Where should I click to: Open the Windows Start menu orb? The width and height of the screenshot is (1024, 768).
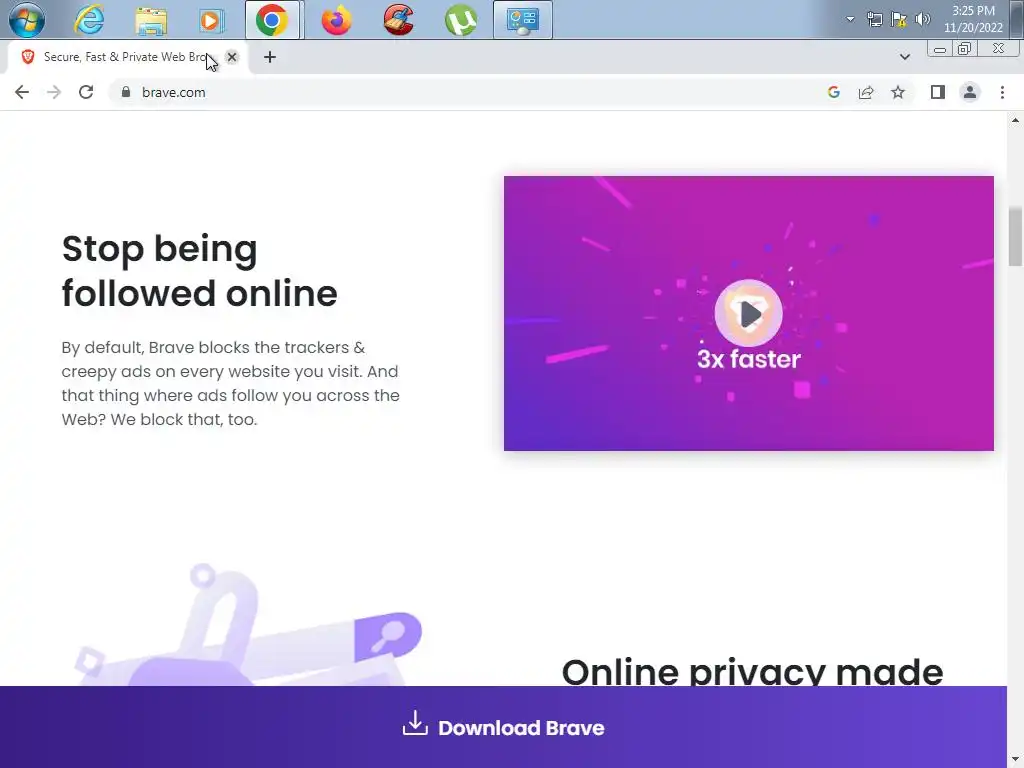tap(27, 20)
